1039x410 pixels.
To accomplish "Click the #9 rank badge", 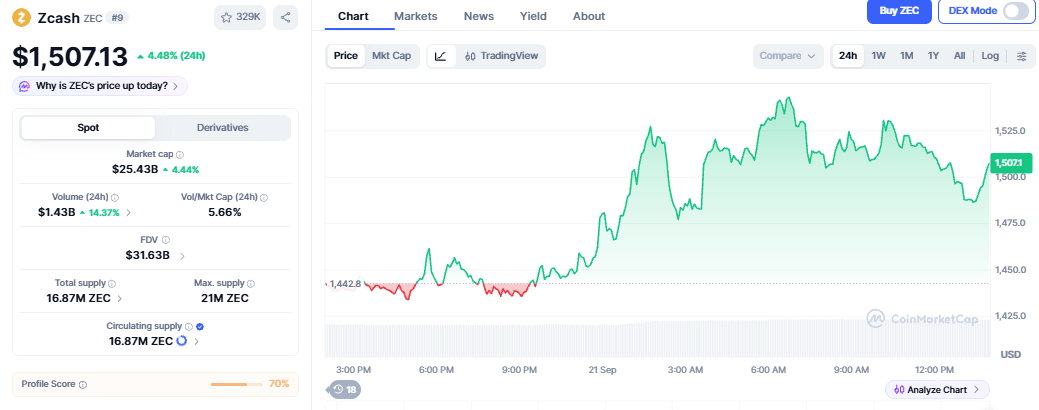I will tap(117, 18).
